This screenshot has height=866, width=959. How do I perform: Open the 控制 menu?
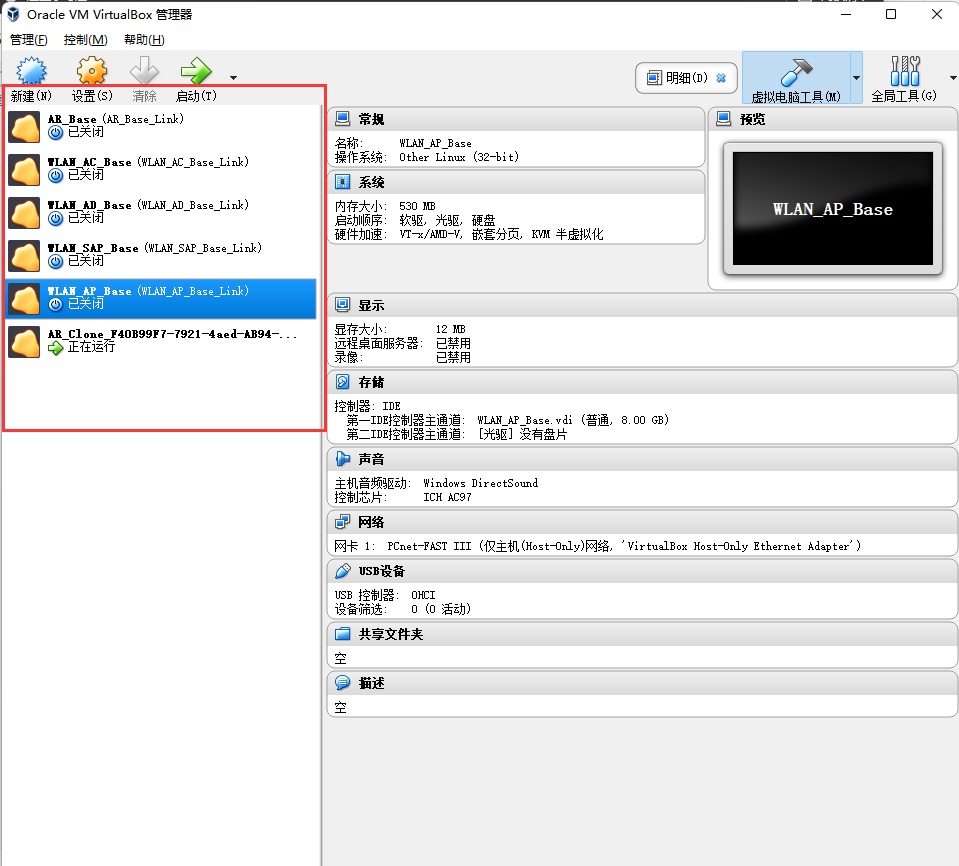click(x=85, y=39)
